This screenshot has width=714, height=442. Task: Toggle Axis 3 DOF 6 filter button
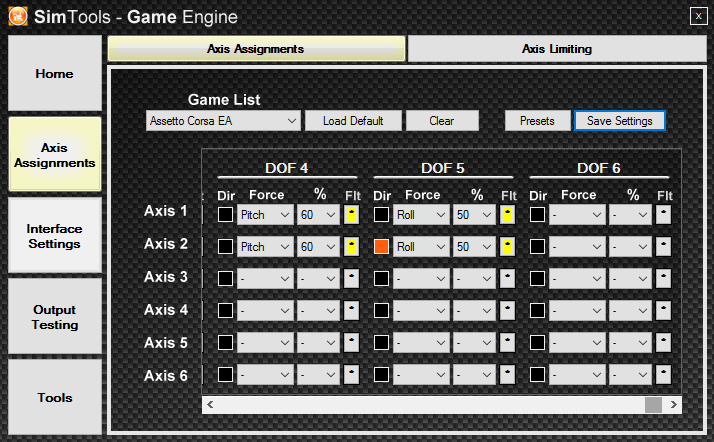tap(663, 278)
